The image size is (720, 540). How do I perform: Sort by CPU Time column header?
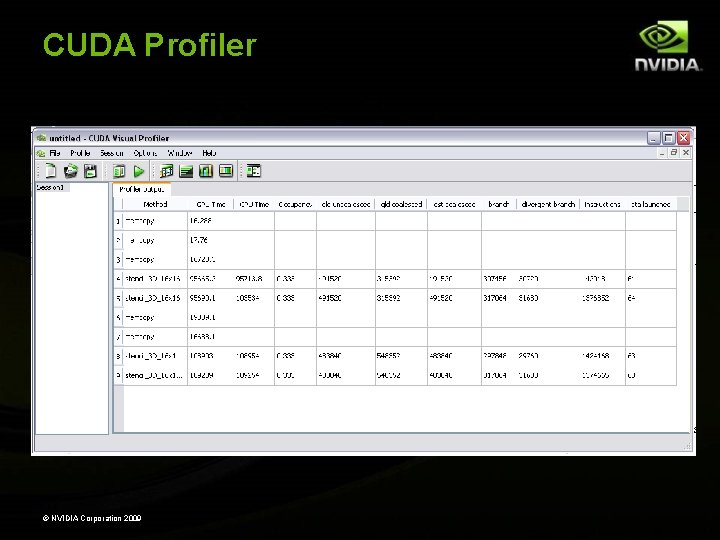pyautogui.click(x=254, y=204)
